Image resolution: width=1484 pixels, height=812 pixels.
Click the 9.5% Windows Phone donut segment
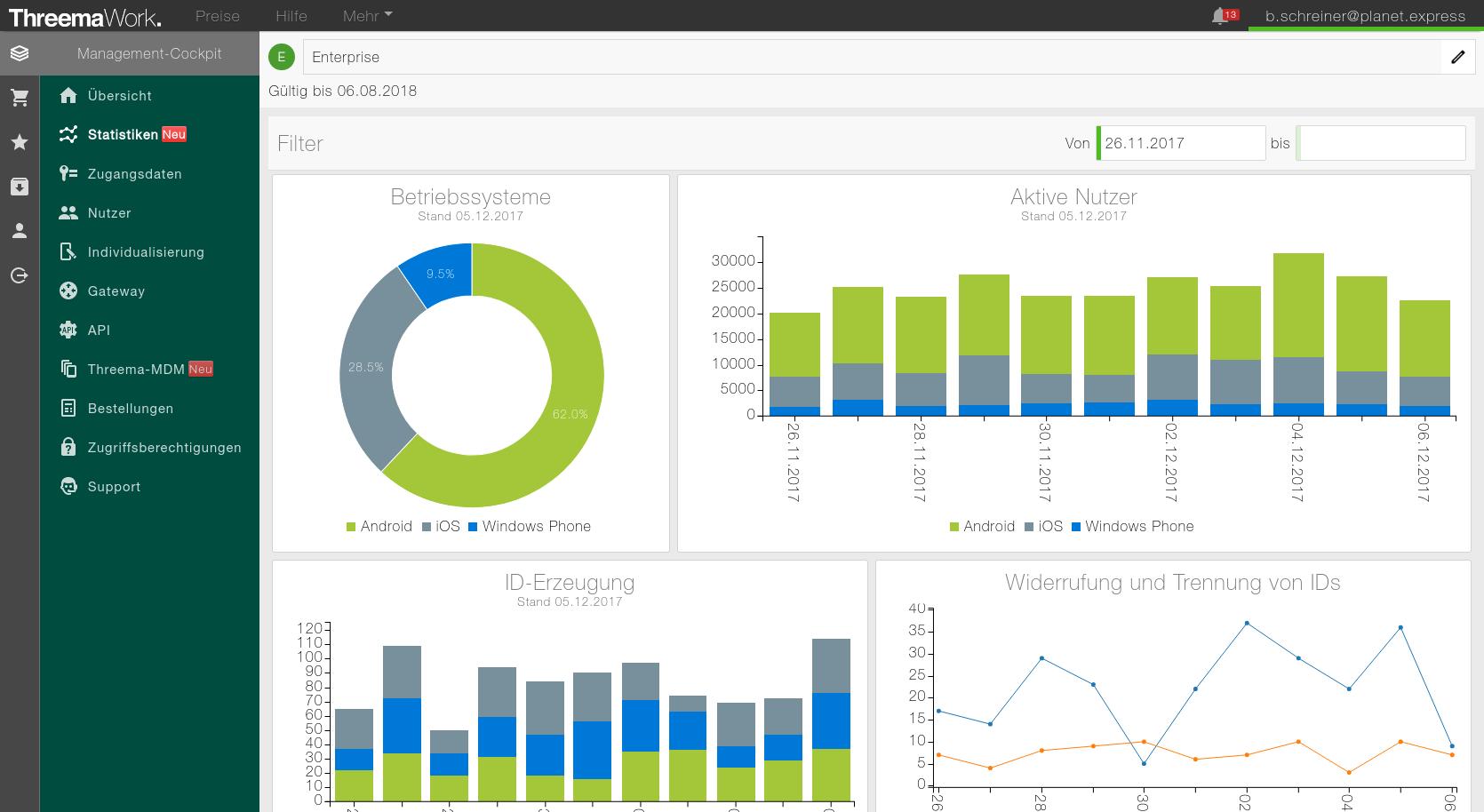[441, 274]
